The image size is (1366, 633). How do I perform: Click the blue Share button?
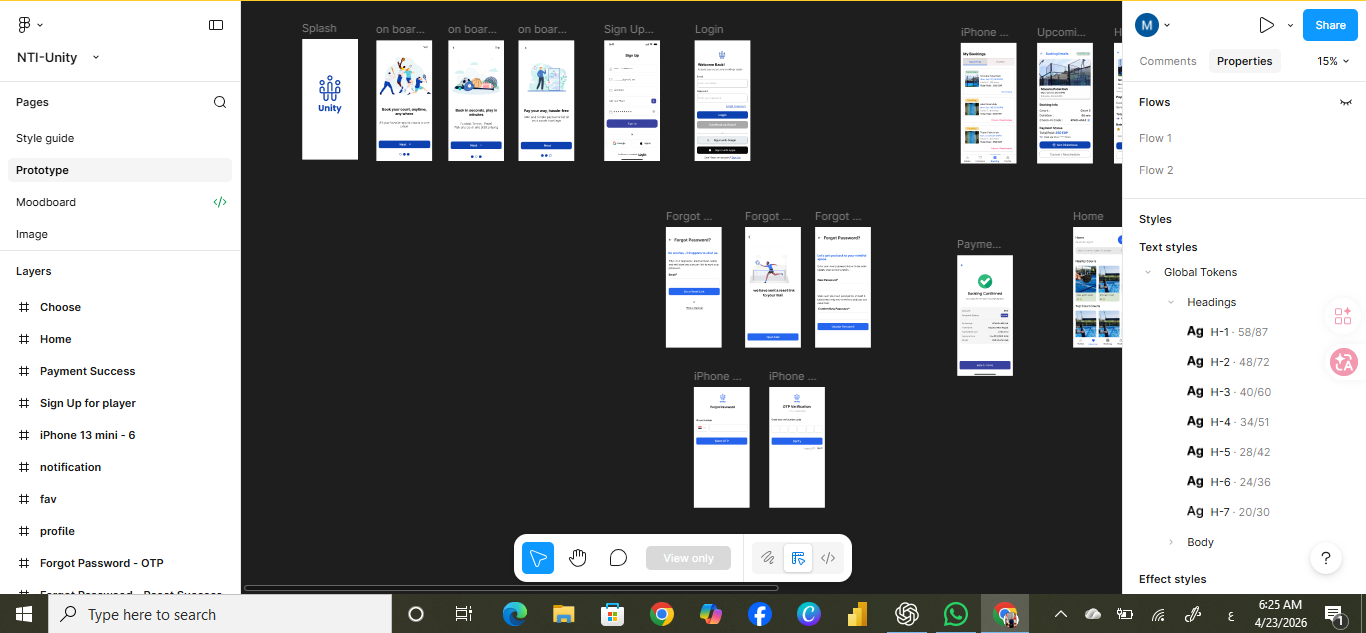point(1330,25)
